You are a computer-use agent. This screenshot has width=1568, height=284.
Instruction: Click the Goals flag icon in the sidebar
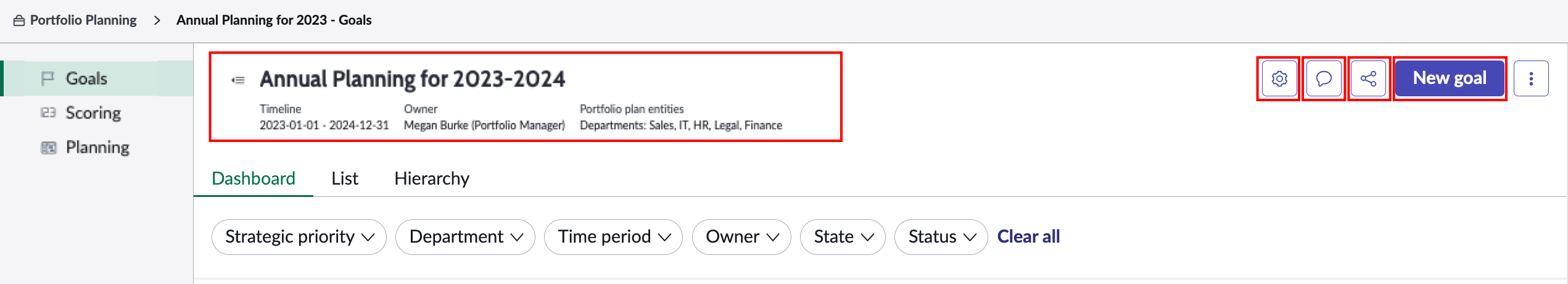pos(47,78)
